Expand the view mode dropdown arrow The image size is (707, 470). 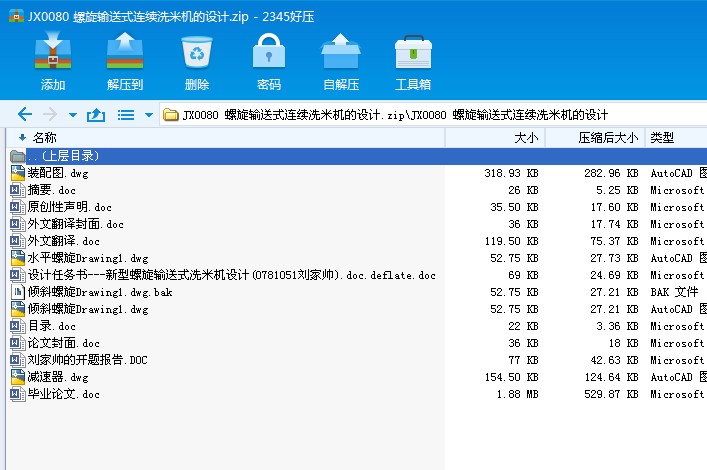[149, 115]
